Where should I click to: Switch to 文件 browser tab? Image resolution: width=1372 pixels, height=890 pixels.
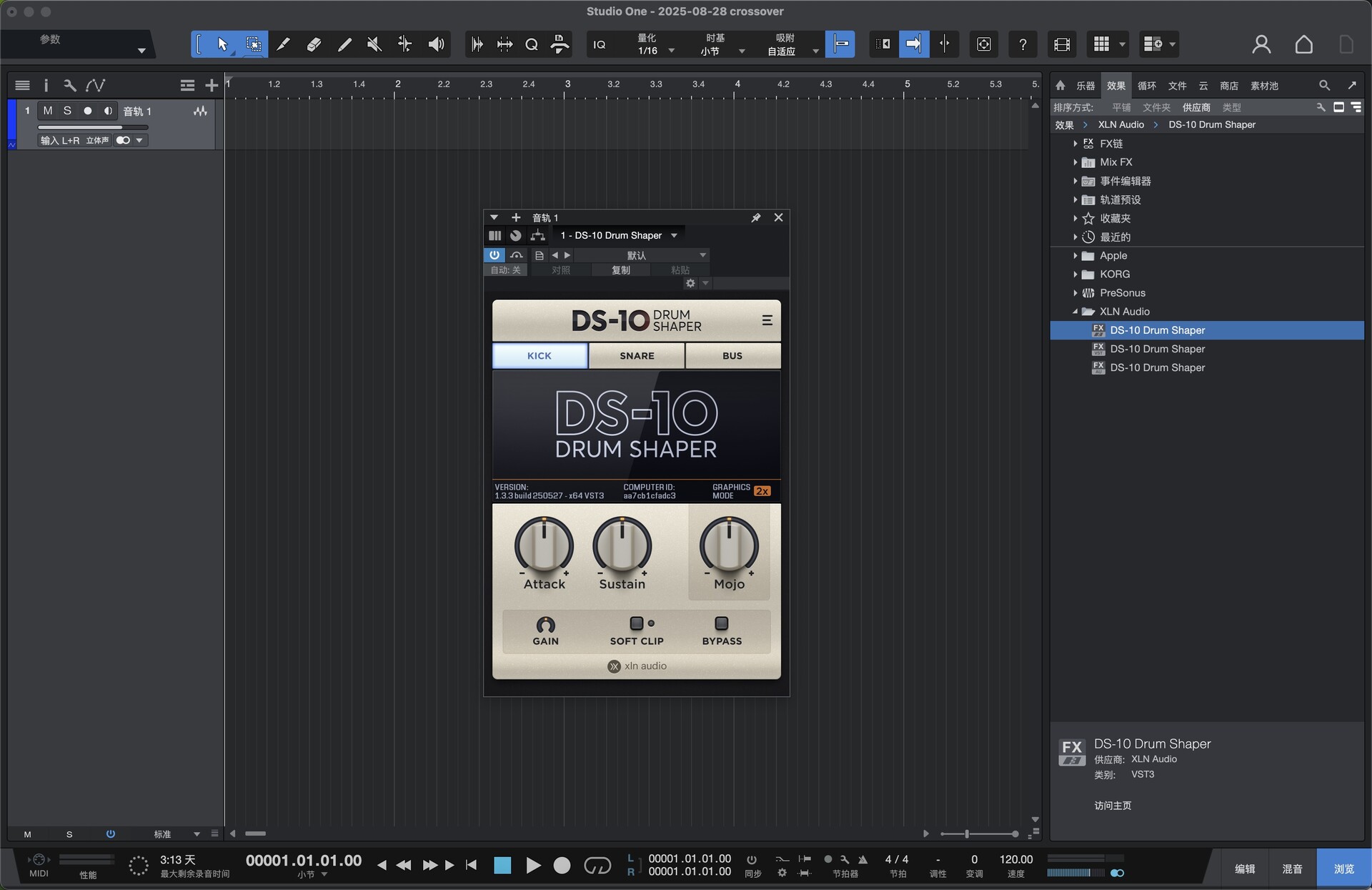click(1177, 86)
